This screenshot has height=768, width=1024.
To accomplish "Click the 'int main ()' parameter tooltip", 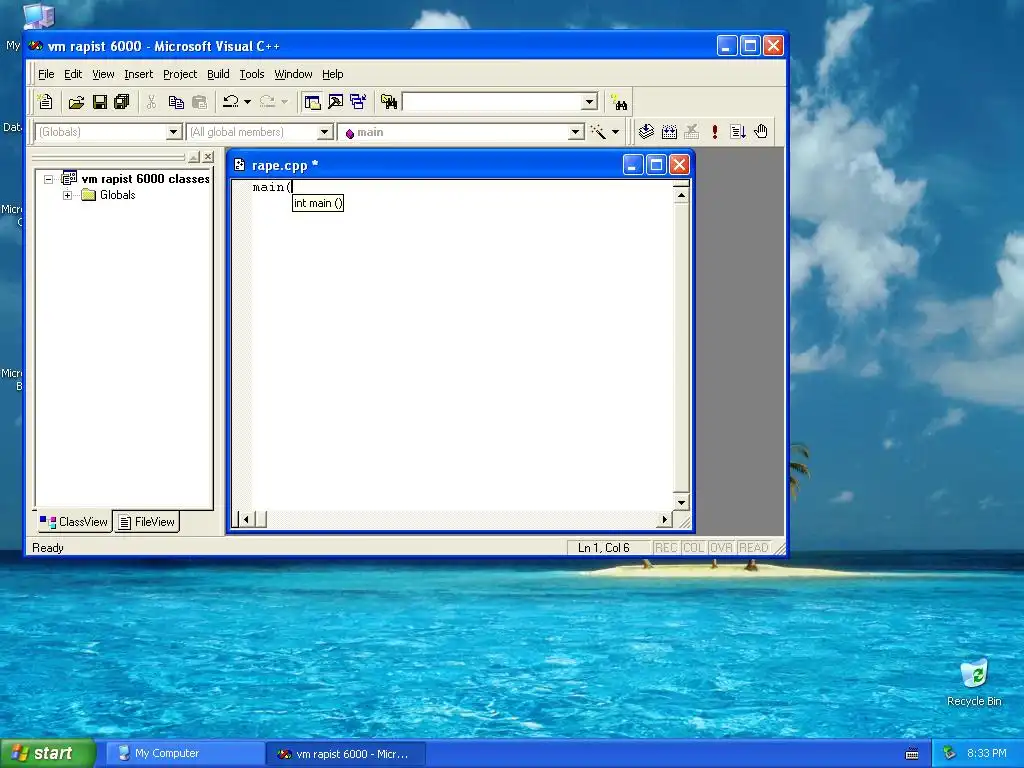I will click(x=317, y=203).
